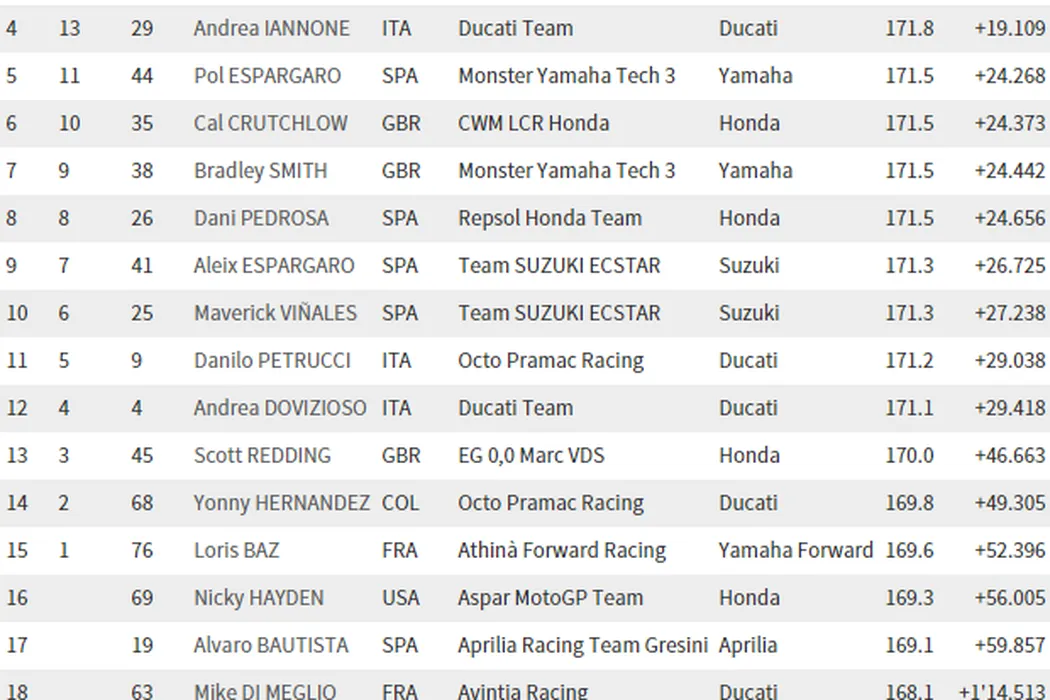Select Athinà Forward Racing team name
The width and height of the screenshot is (1050, 700).
[561, 551]
